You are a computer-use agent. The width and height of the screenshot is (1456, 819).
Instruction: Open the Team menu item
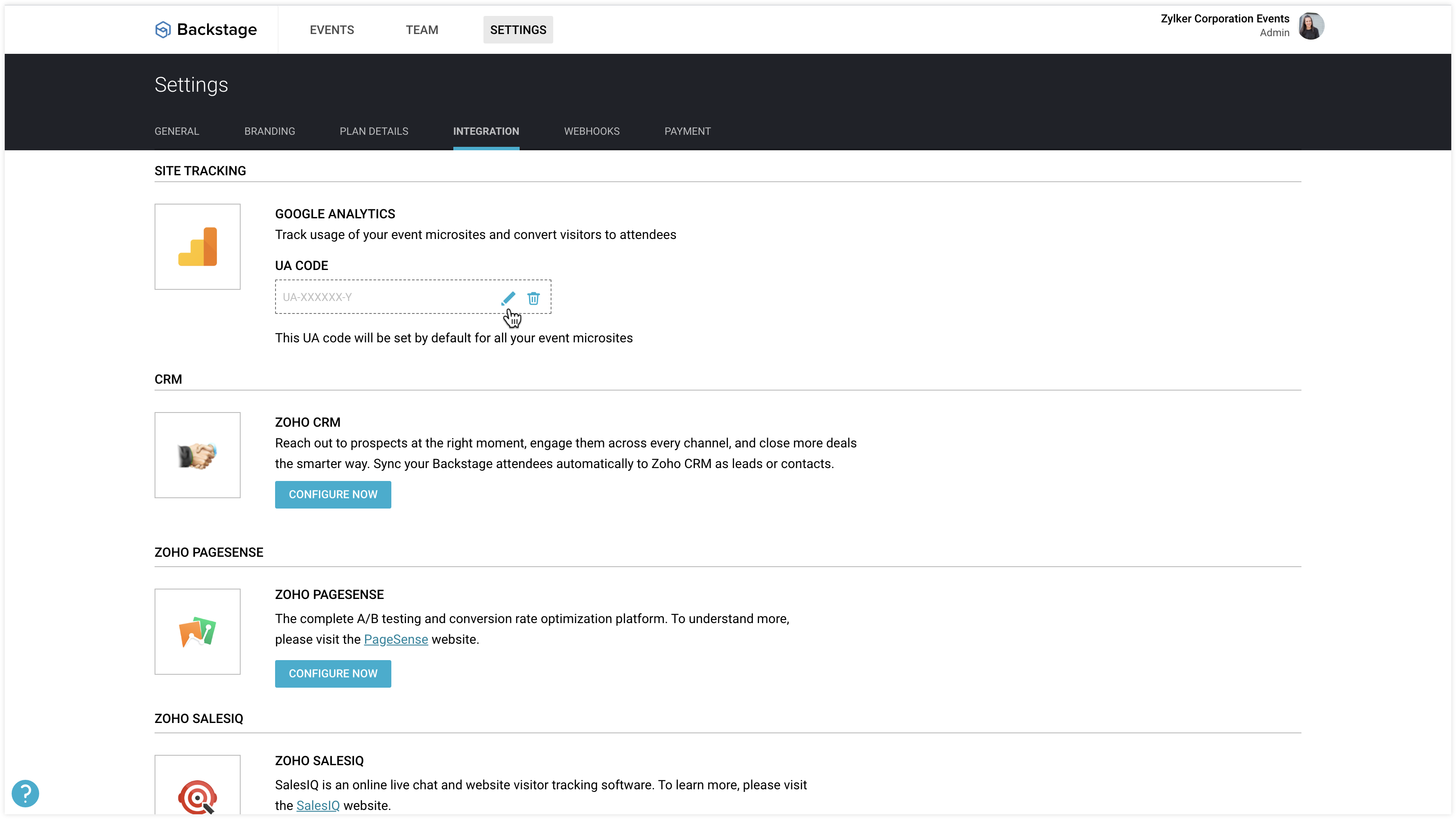click(x=421, y=30)
